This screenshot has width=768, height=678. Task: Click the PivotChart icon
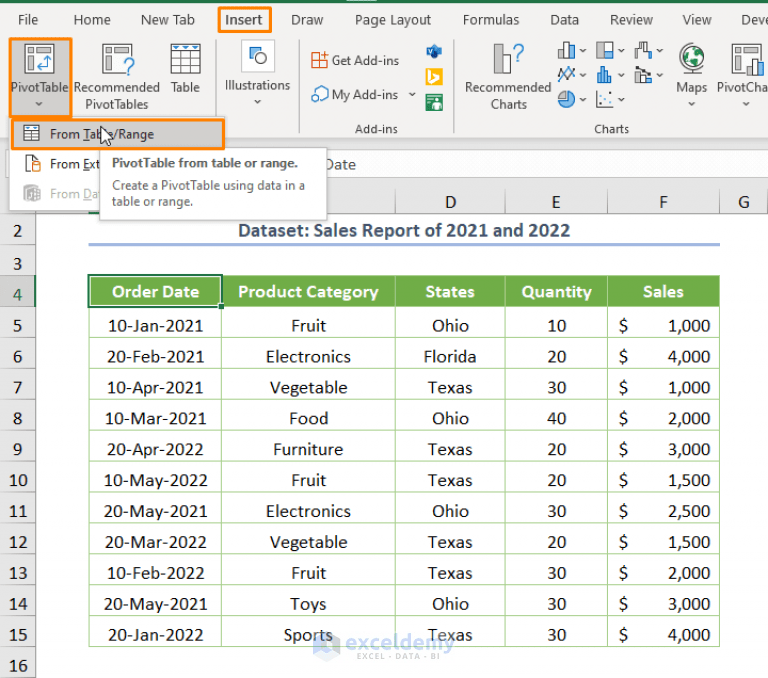(748, 59)
